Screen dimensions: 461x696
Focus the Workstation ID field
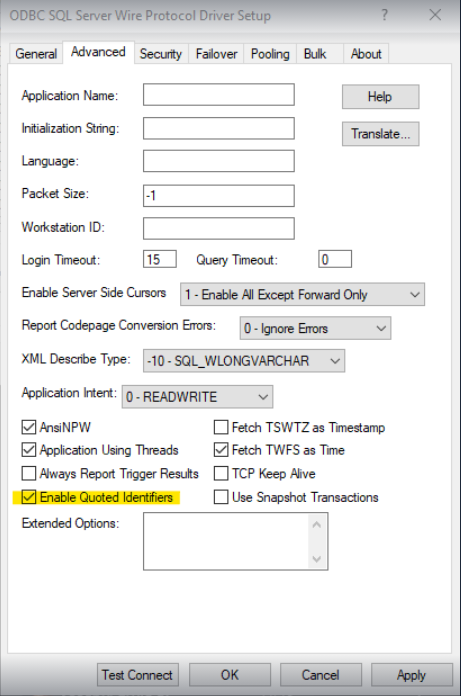(x=219, y=228)
